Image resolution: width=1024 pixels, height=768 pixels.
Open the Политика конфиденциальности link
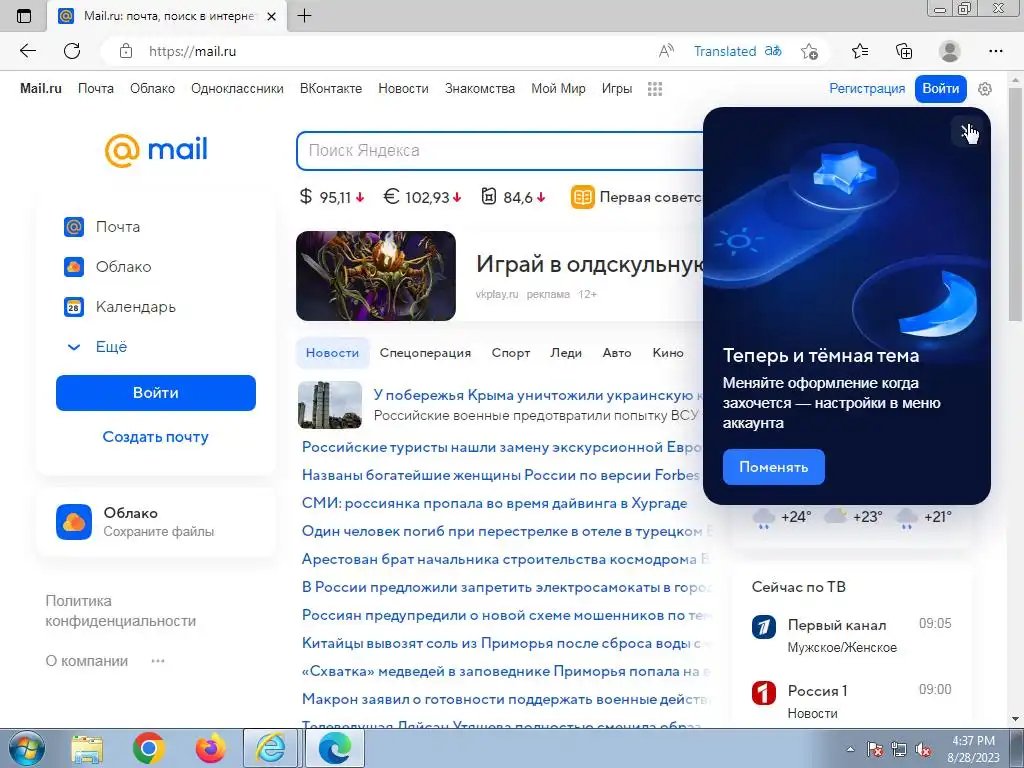point(121,611)
